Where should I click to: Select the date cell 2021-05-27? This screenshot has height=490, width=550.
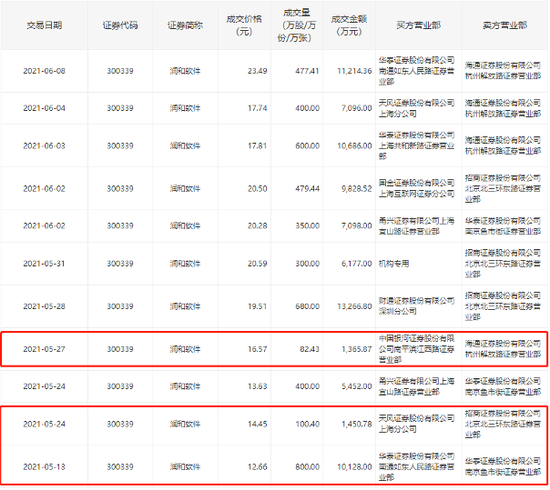point(44,349)
